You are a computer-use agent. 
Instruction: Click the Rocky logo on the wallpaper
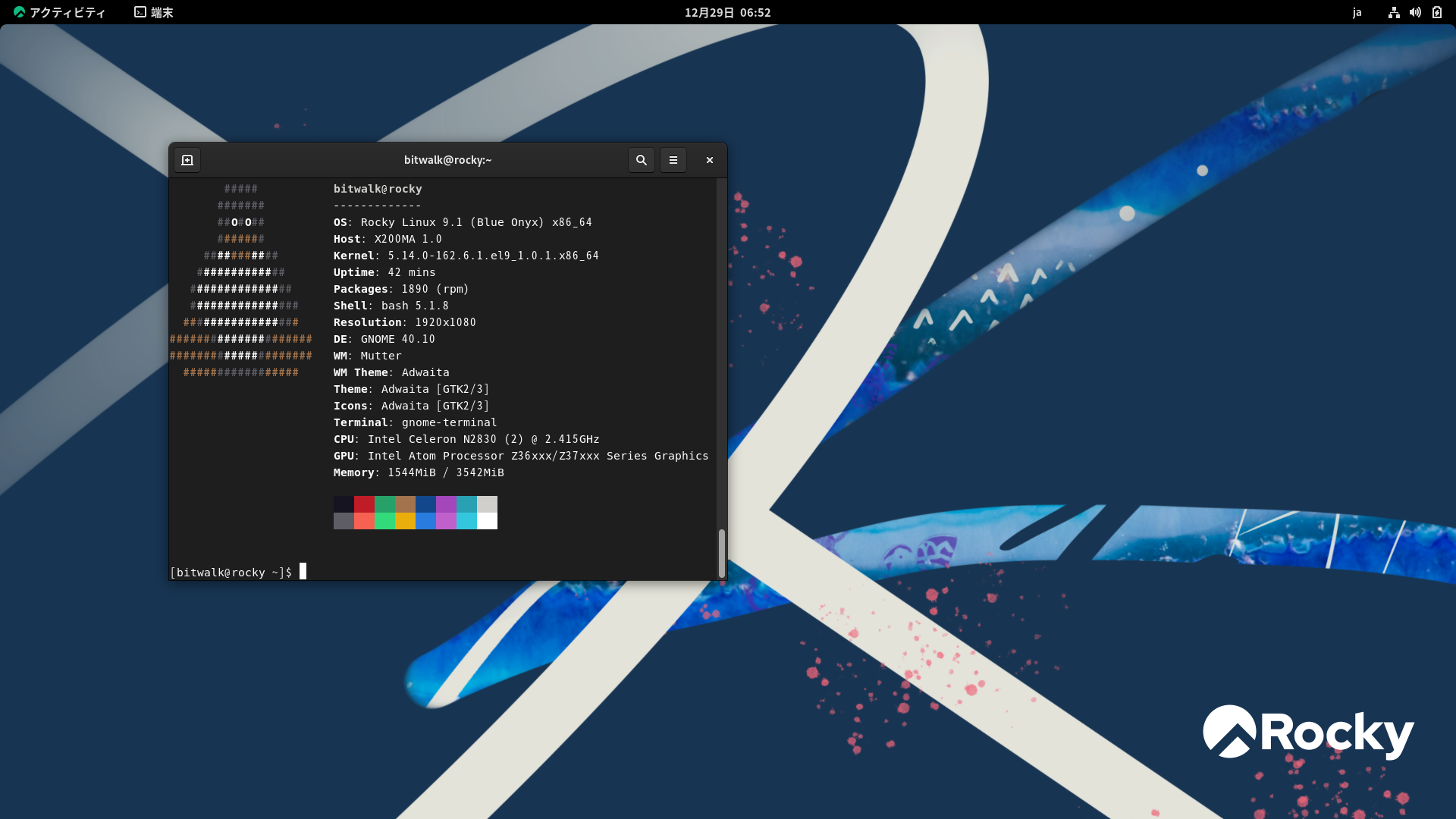(x=1308, y=733)
